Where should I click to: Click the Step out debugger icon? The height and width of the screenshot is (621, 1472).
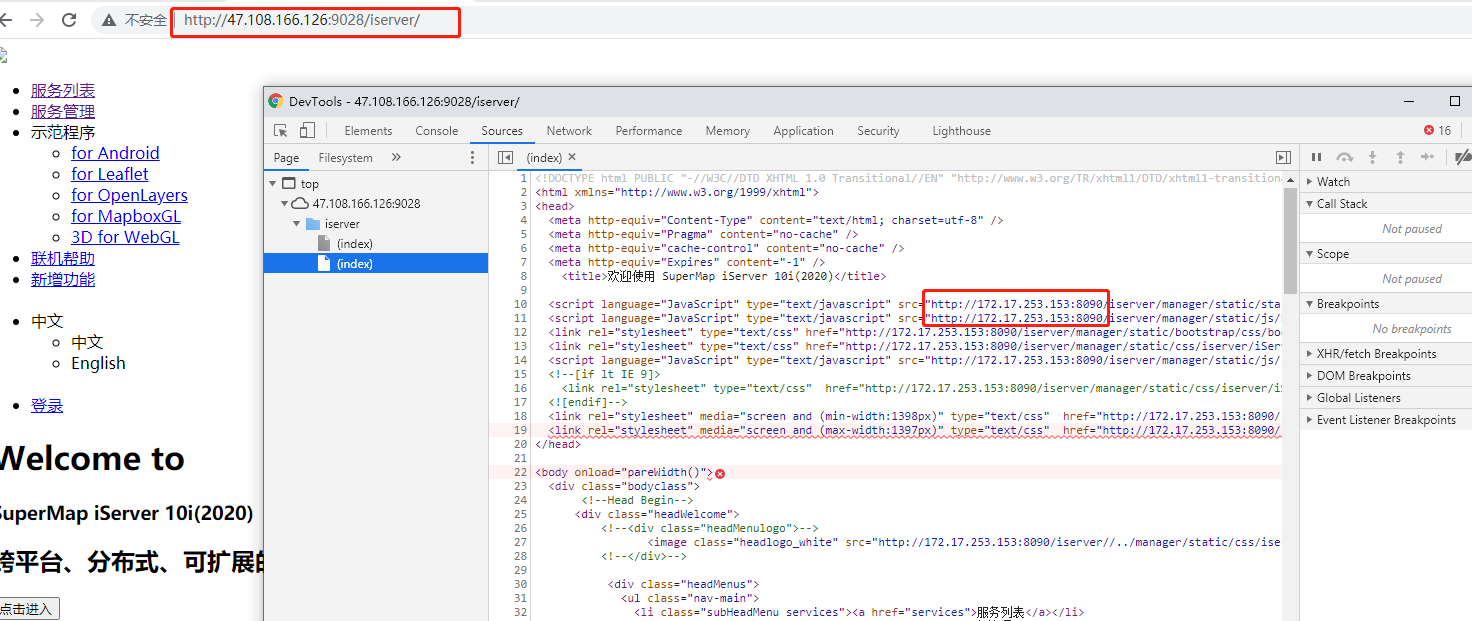[1400, 157]
